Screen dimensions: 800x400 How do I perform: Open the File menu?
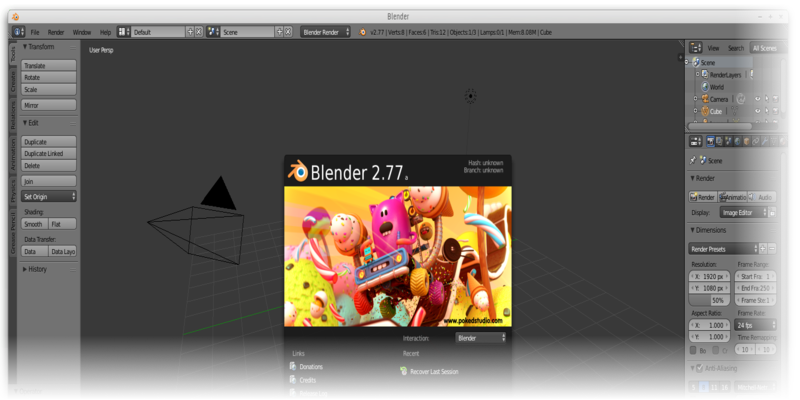(x=35, y=32)
